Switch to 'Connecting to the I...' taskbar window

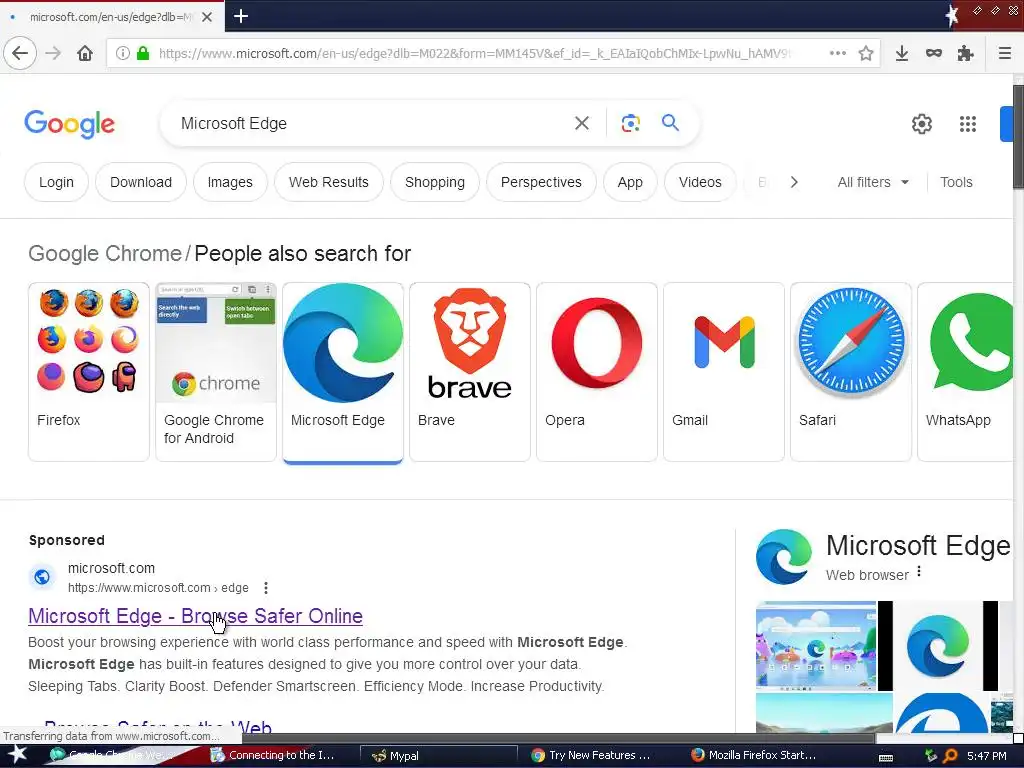coord(274,756)
